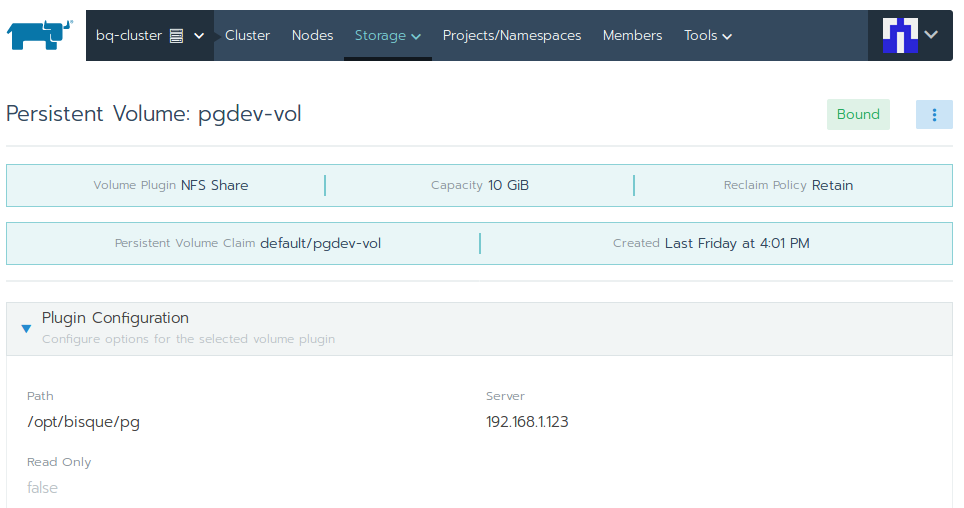The image size is (964, 508).
Task: Open the three-dot actions menu
Action: (934, 115)
